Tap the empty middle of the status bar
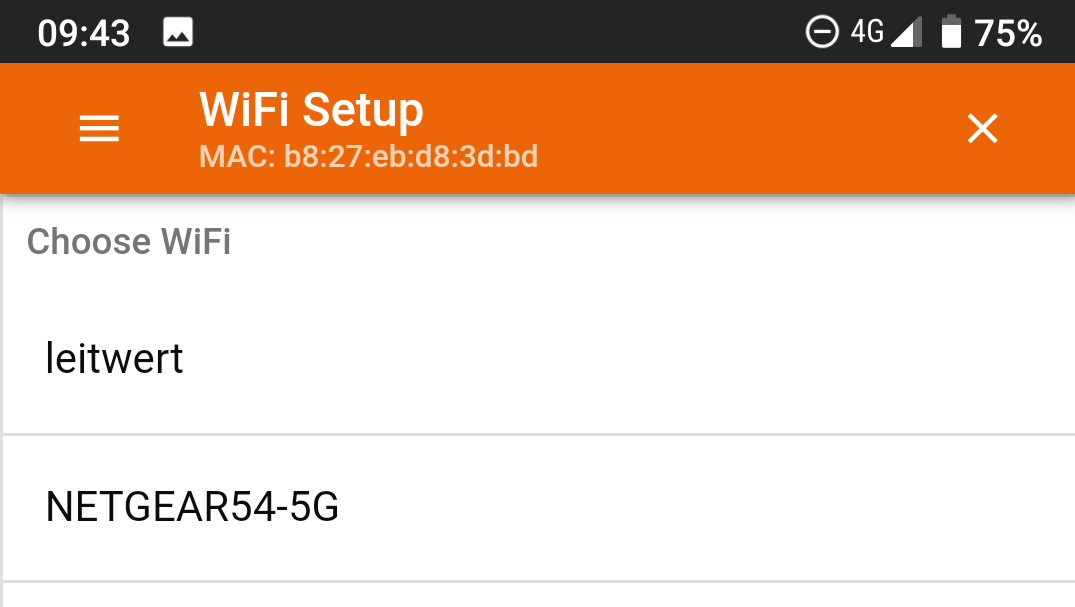1075x607 pixels. point(500,33)
